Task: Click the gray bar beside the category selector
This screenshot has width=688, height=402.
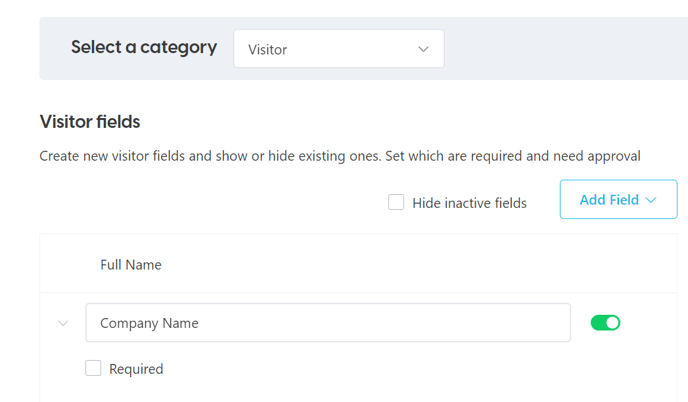Action: [566, 49]
